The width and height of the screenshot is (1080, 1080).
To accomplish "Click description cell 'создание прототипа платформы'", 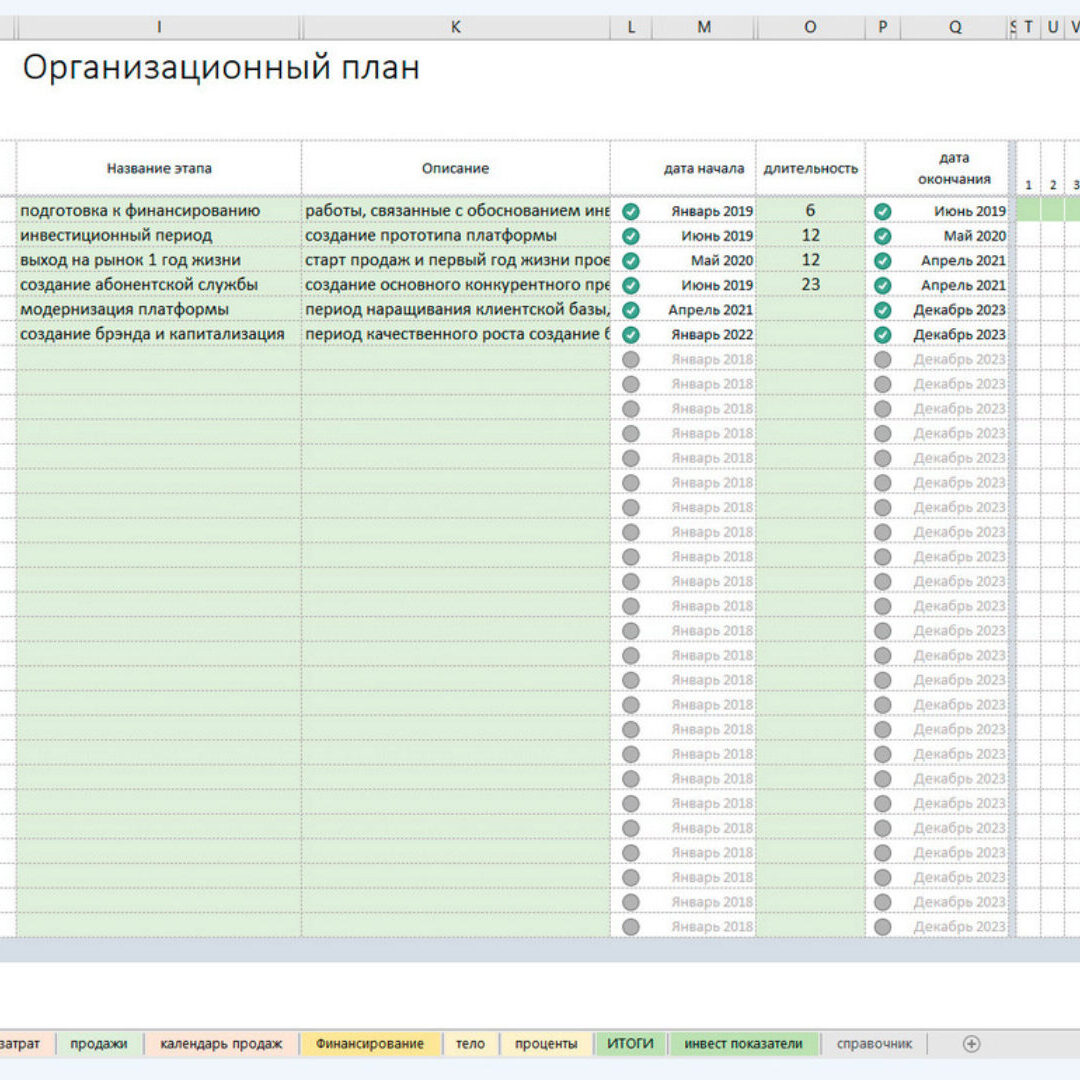I will tap(431, 236).
